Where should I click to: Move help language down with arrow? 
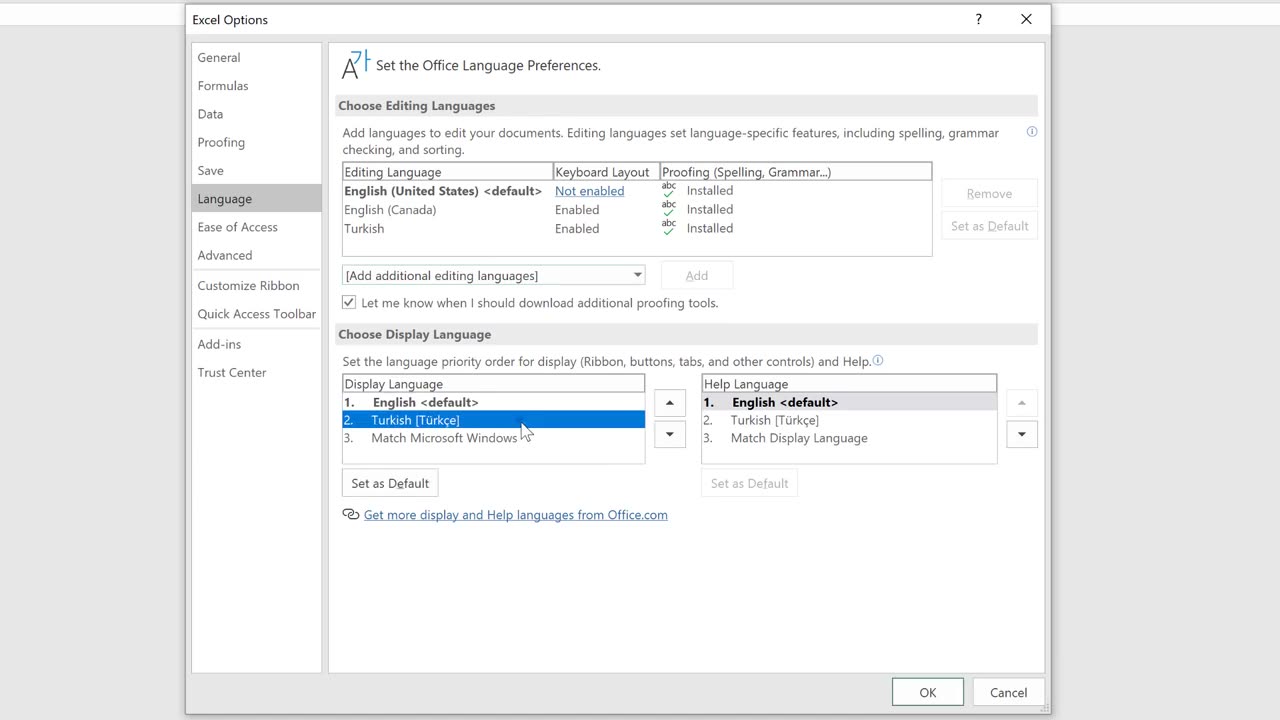[x=1021, y=434]
